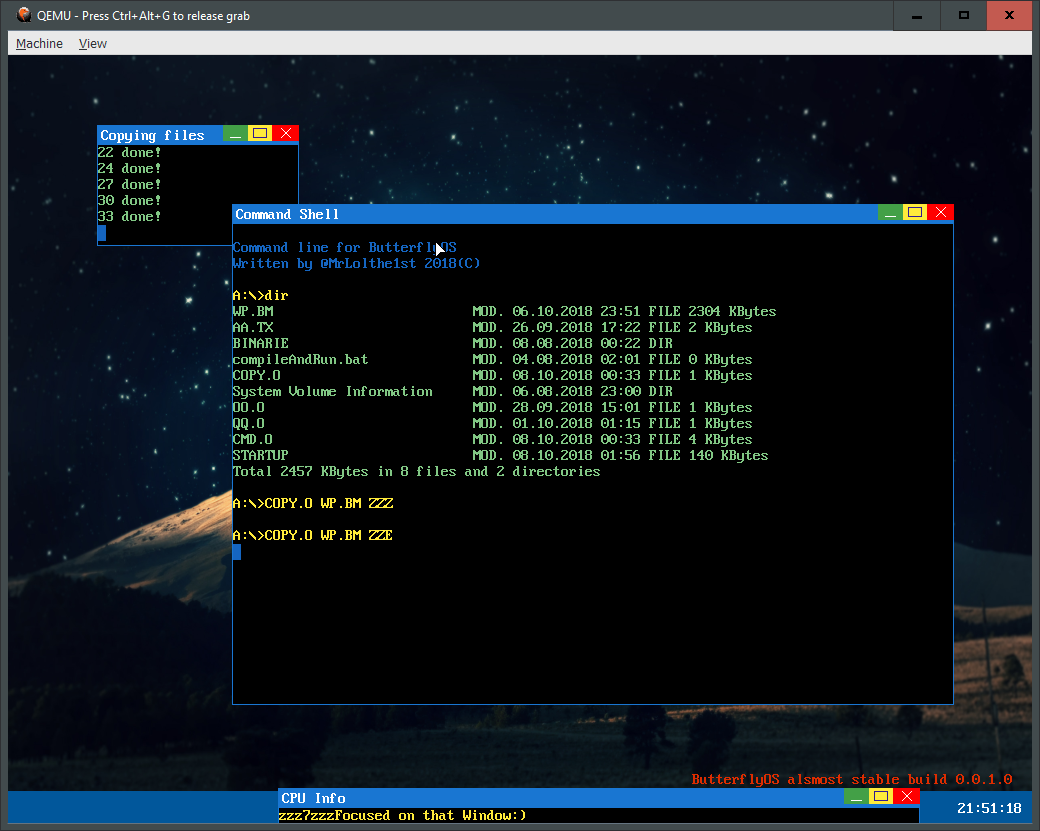Click the COPY.O row in dir listing
The width and height of the screenshot is (1040, 831).
point(492,375)
